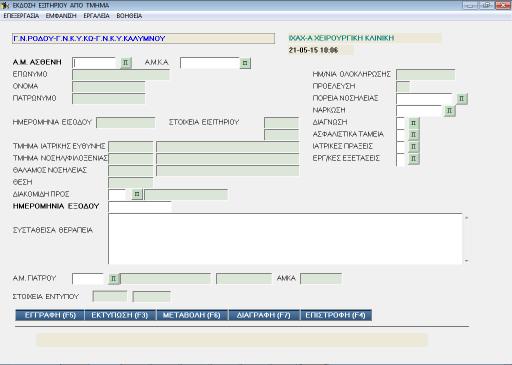Open ΔΙΑΚΟΜΙΔΗ ΠΡΟΣ lookup button
The width and height of the screenshot is (512, 365).
tap(137, 194)
